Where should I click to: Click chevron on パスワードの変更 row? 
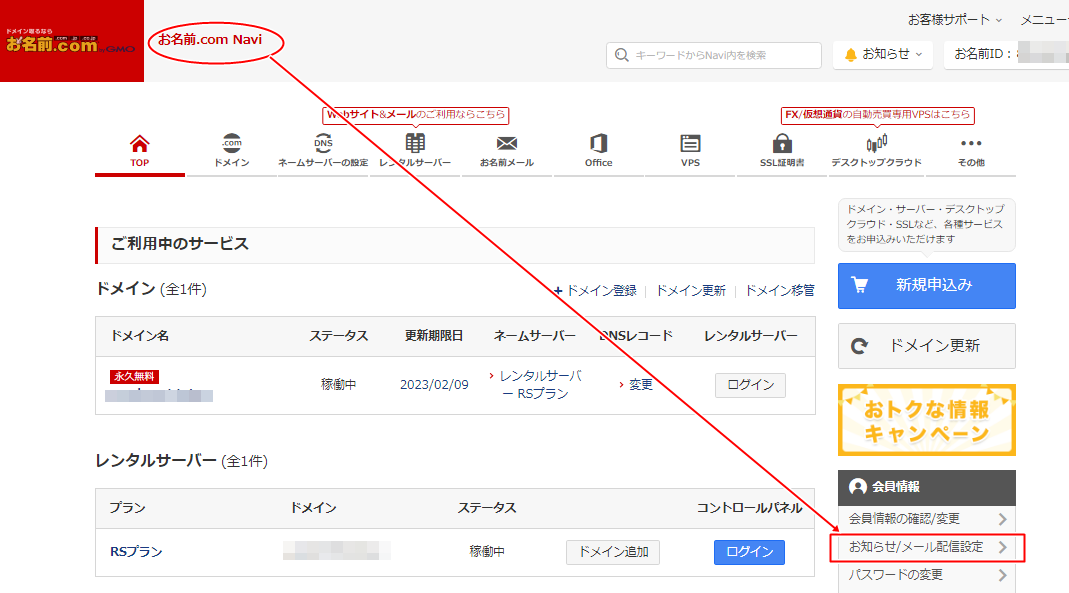point(1002,575)
